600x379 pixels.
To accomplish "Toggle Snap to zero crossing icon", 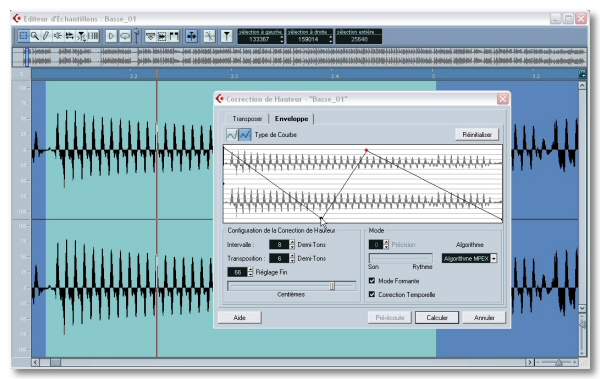I will click(x=209, y=36).
